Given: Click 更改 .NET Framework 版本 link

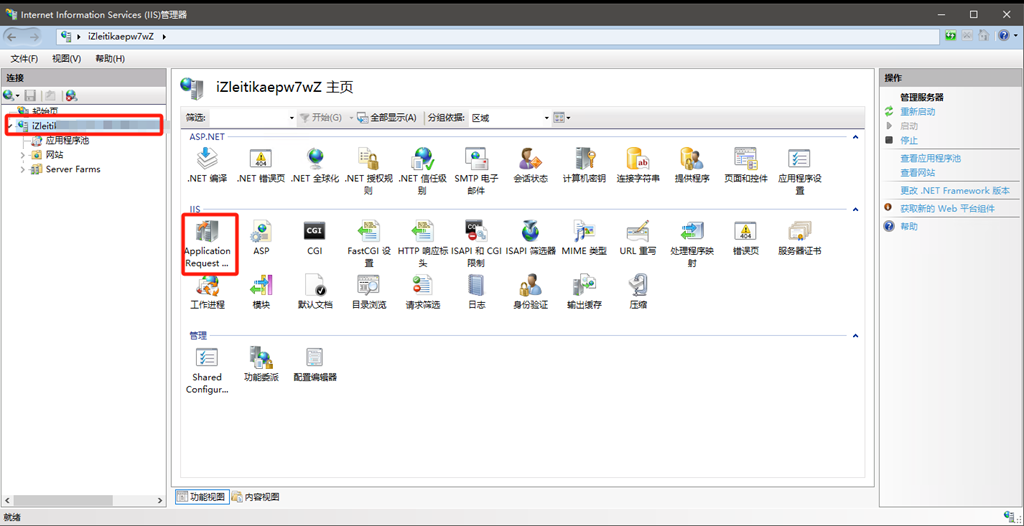Looking at the screenshot, I should (x=955, y=191).
